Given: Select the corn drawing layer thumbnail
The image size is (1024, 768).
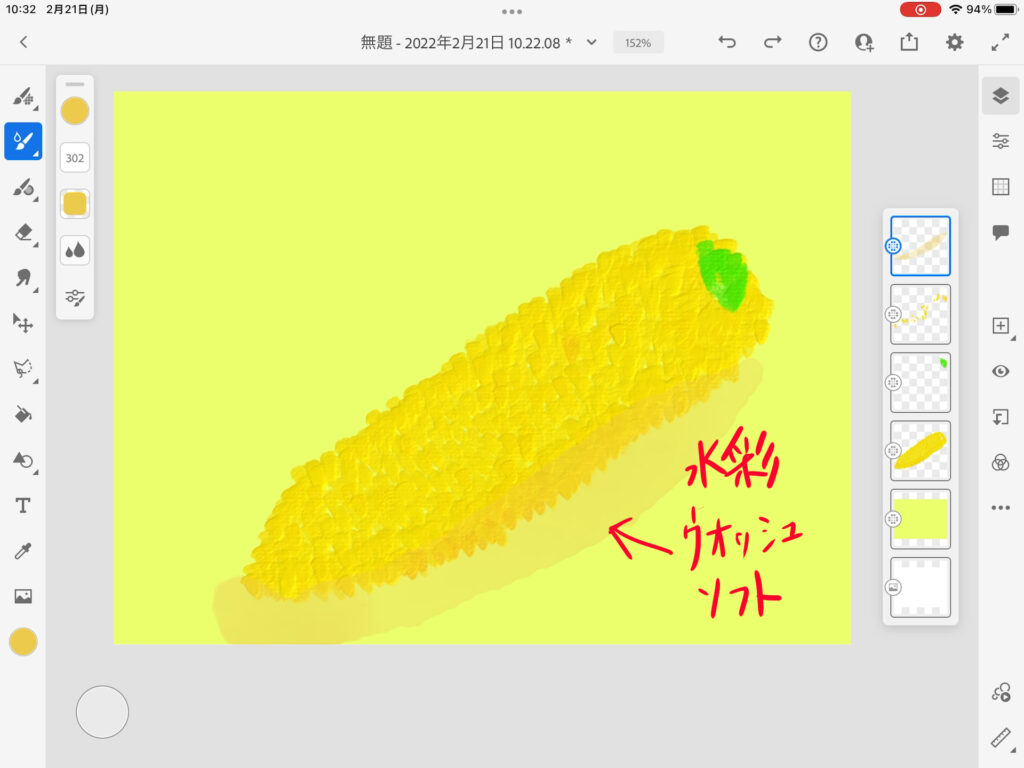Looking at the screenshot, I should (x=920, y=450).
